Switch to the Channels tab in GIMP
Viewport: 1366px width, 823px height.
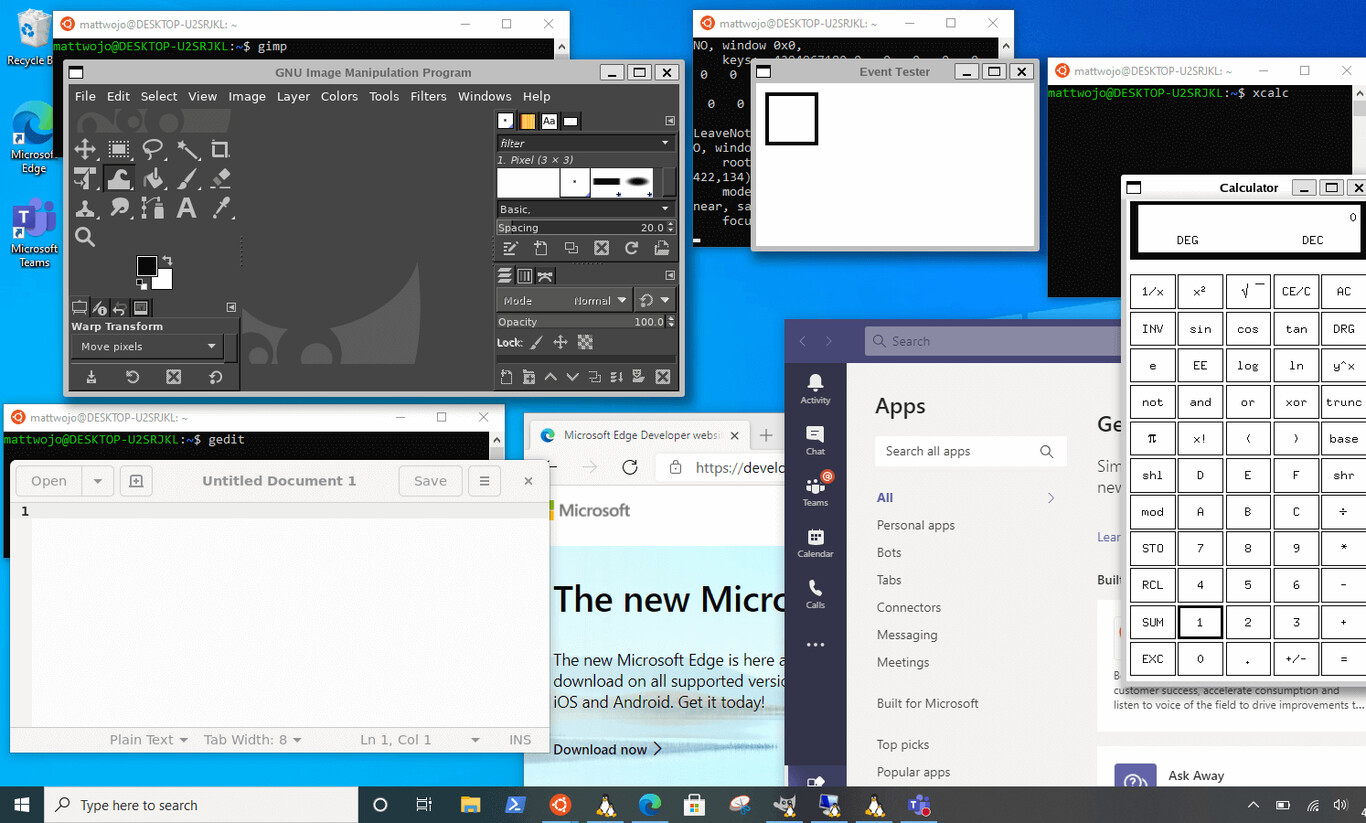click(x=524, y=276)
